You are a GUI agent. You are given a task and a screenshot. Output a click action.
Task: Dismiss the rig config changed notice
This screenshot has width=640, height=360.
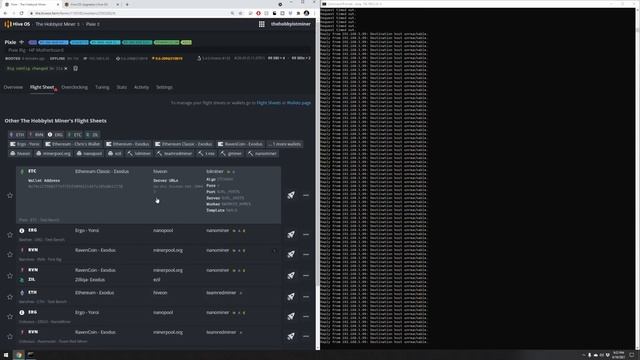pyautogui.click(x=66, y=69)
